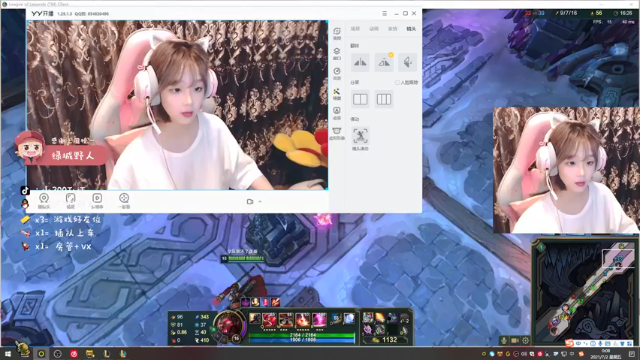Viewport: 640px width, 360px height.
Task: Select the horizontal flip mirror icon
Action: (x=360, y=62)
